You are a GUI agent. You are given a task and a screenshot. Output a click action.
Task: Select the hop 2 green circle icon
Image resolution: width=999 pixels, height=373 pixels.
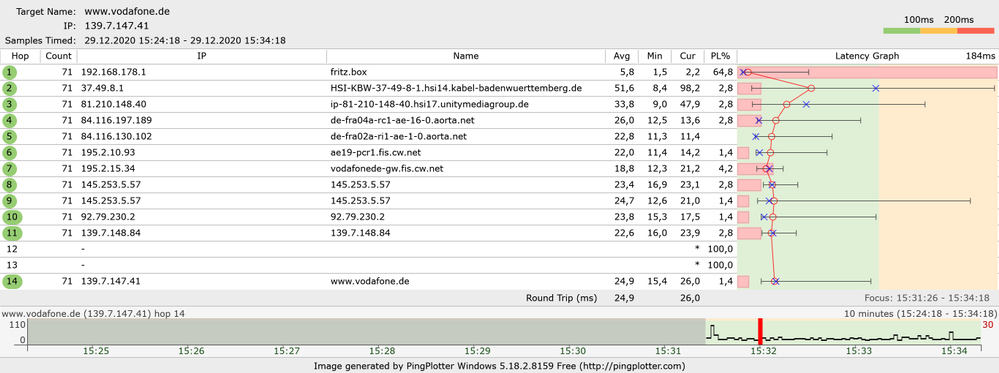(x=10, y=88)
